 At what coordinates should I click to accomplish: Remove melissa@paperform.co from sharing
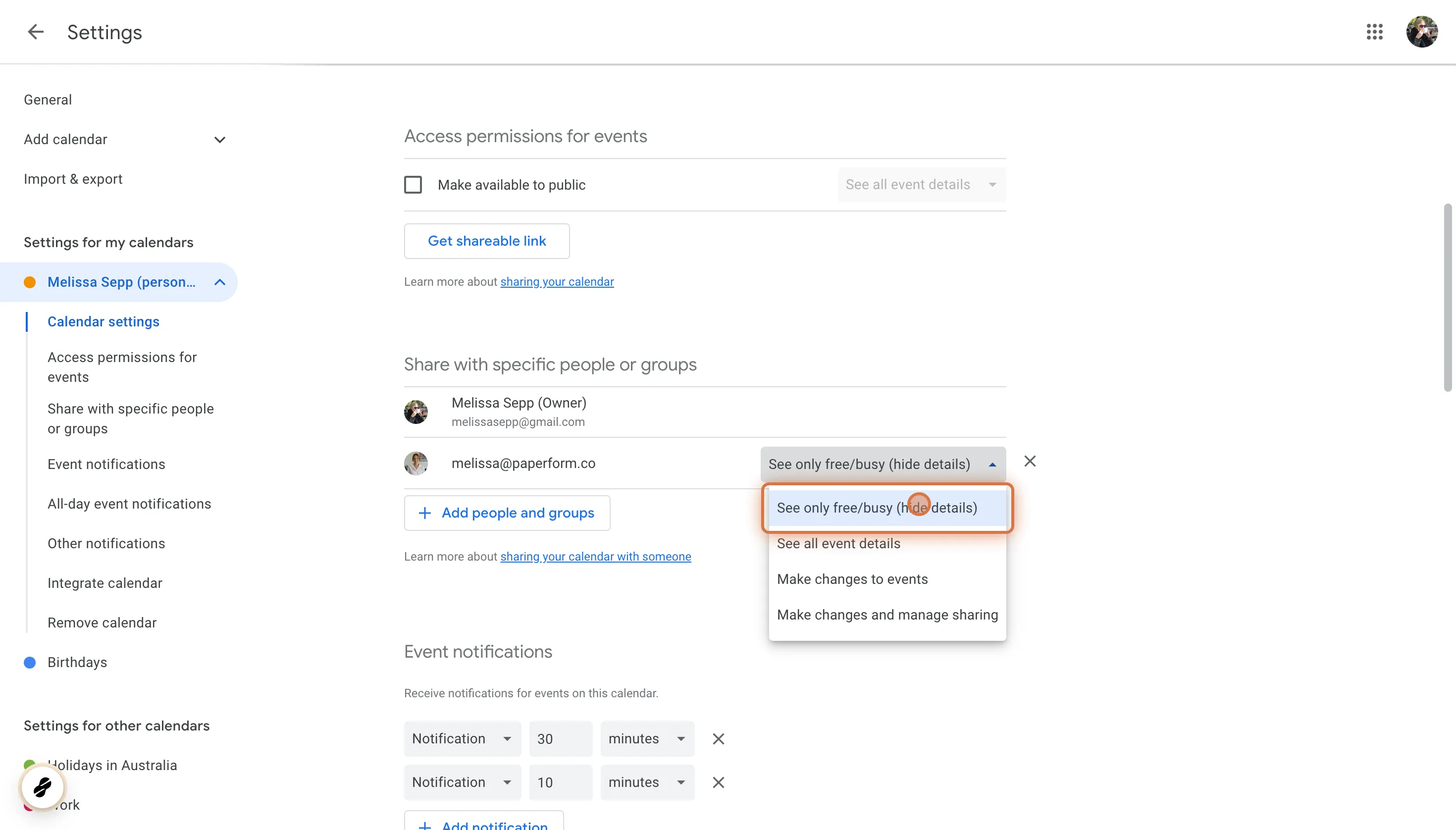pos(1030,461)
